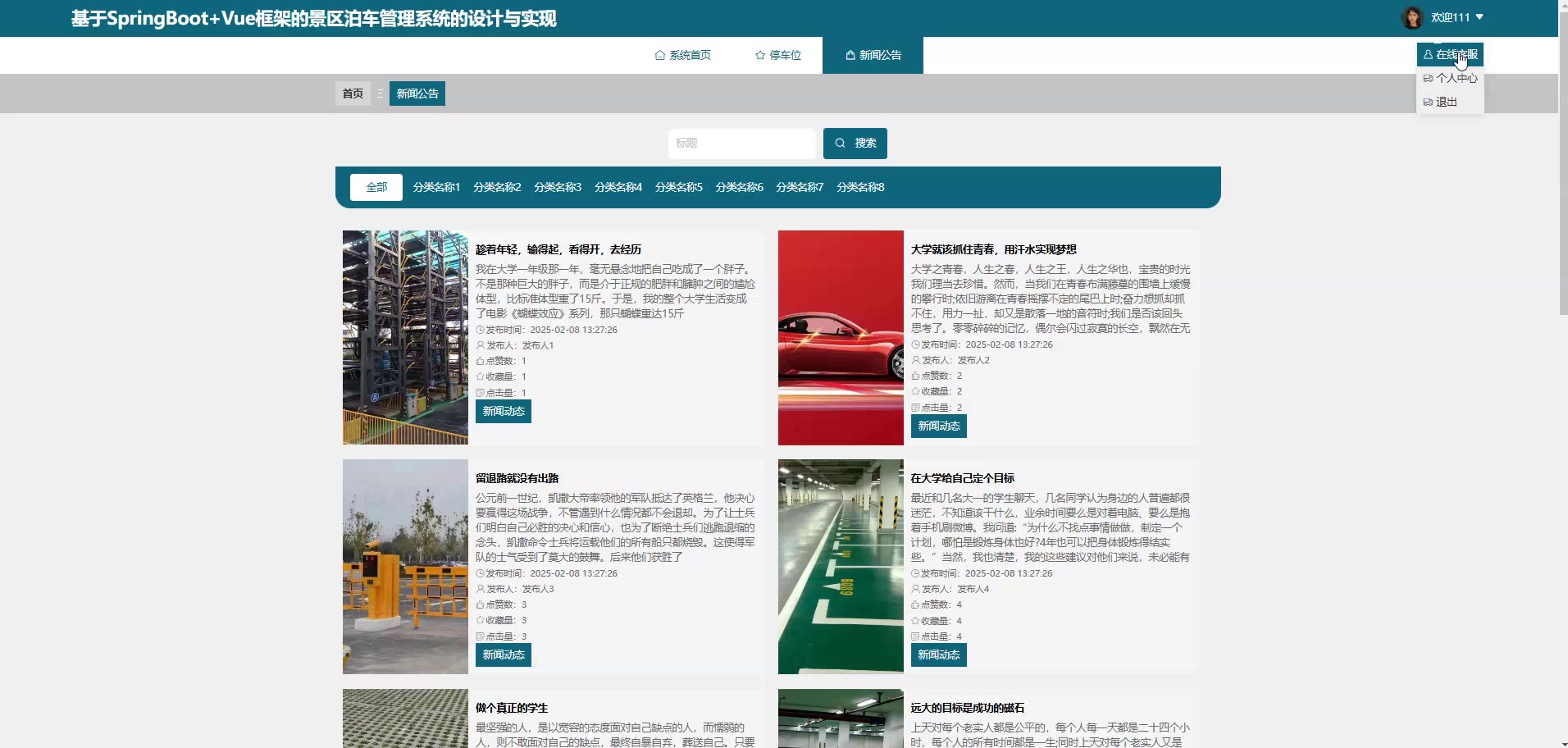1568x748 pixels.
Task: Click the person icon beside 发布人4
Action: coord(916,590)
